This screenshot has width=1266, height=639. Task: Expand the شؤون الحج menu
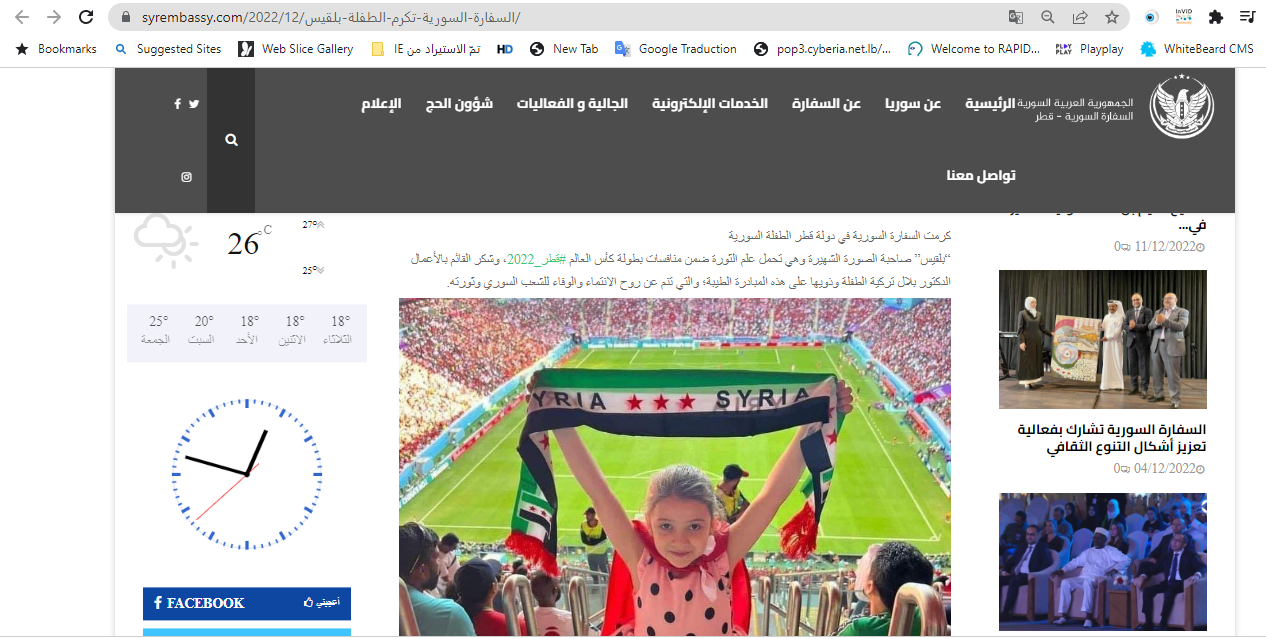tap(459, 104)
